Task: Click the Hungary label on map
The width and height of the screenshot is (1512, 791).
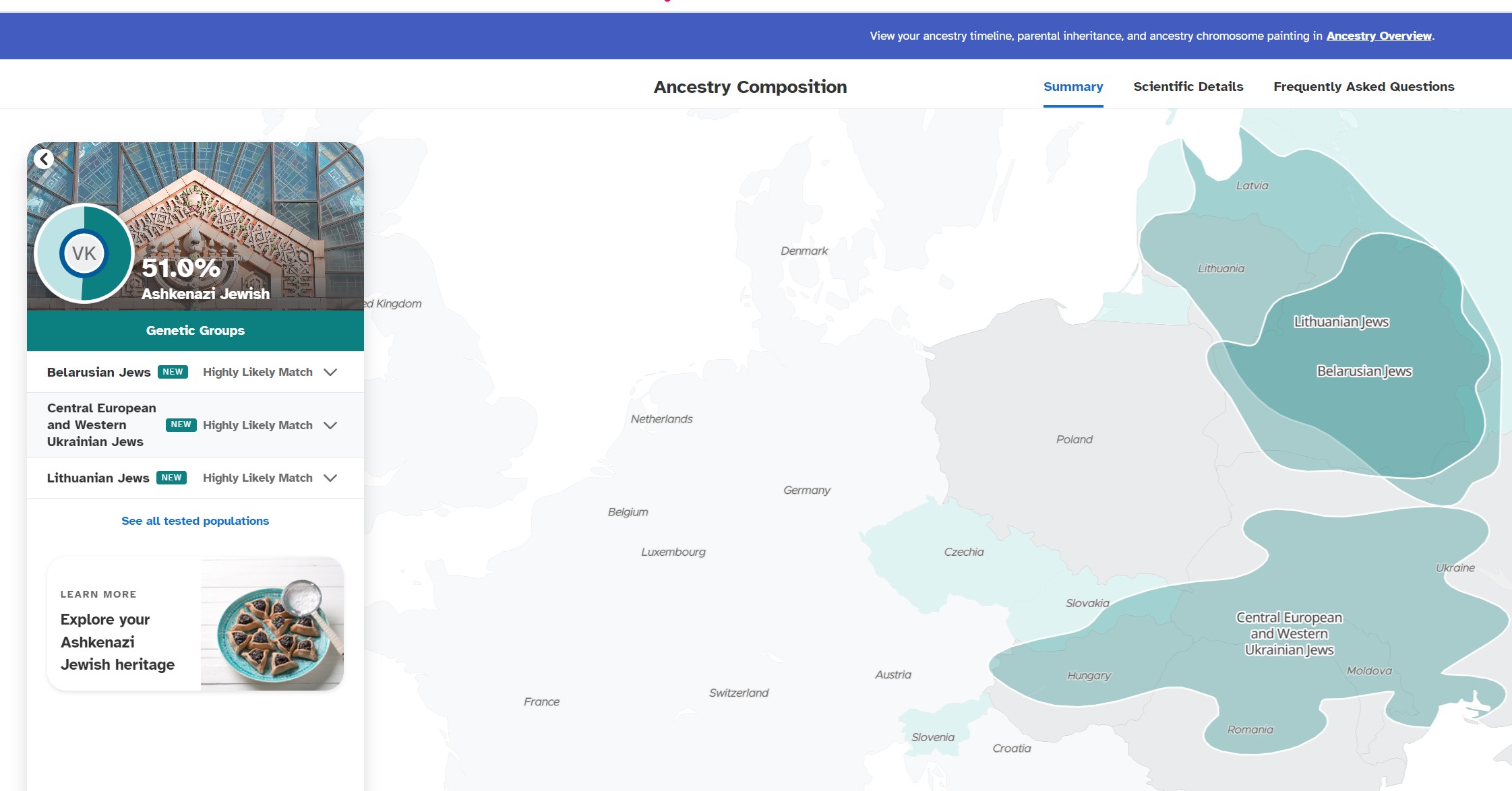Action: 1089,676
